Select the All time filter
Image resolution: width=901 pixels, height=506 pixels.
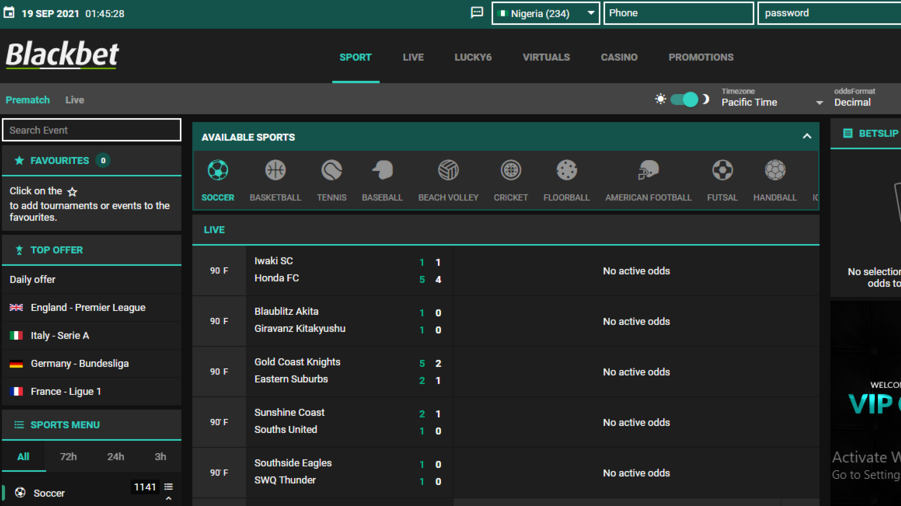[x=23, y=457]
